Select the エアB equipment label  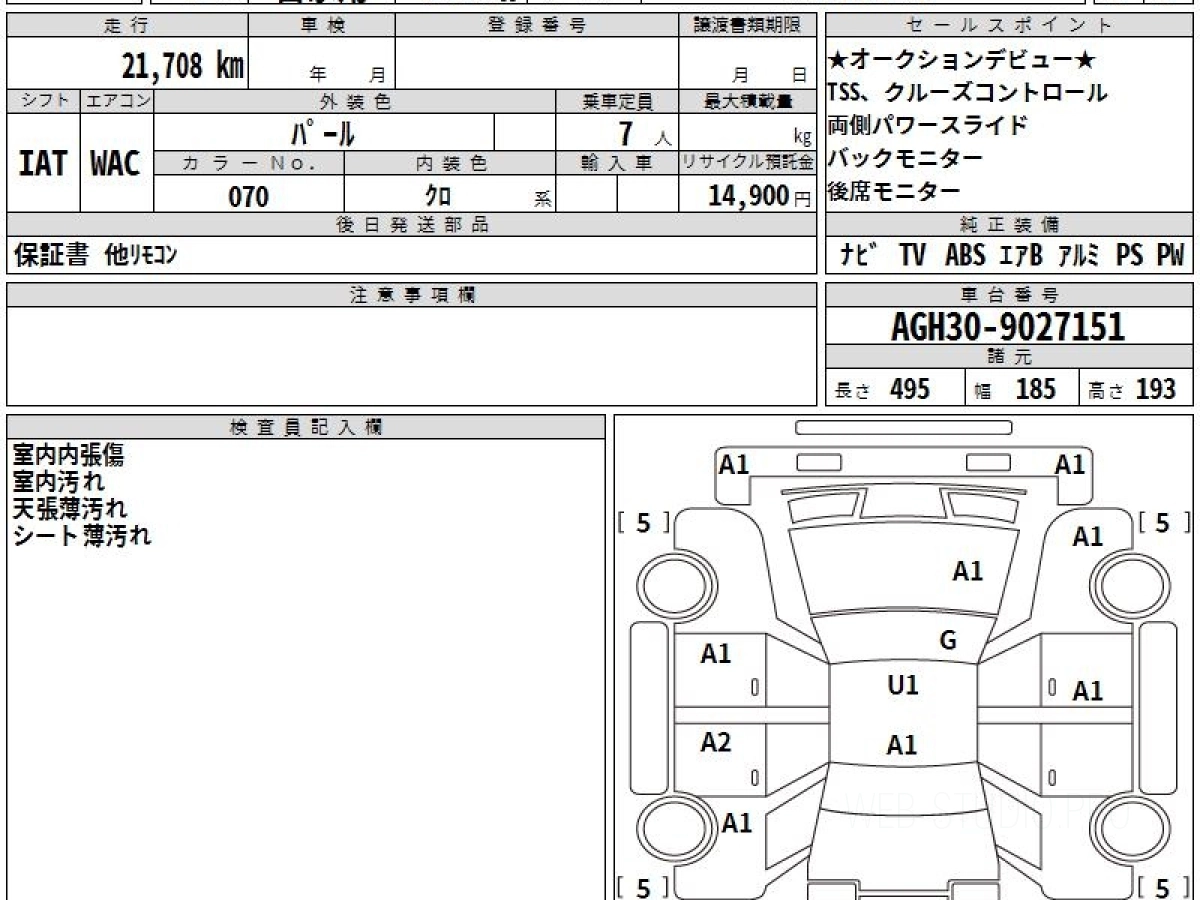1021,256
